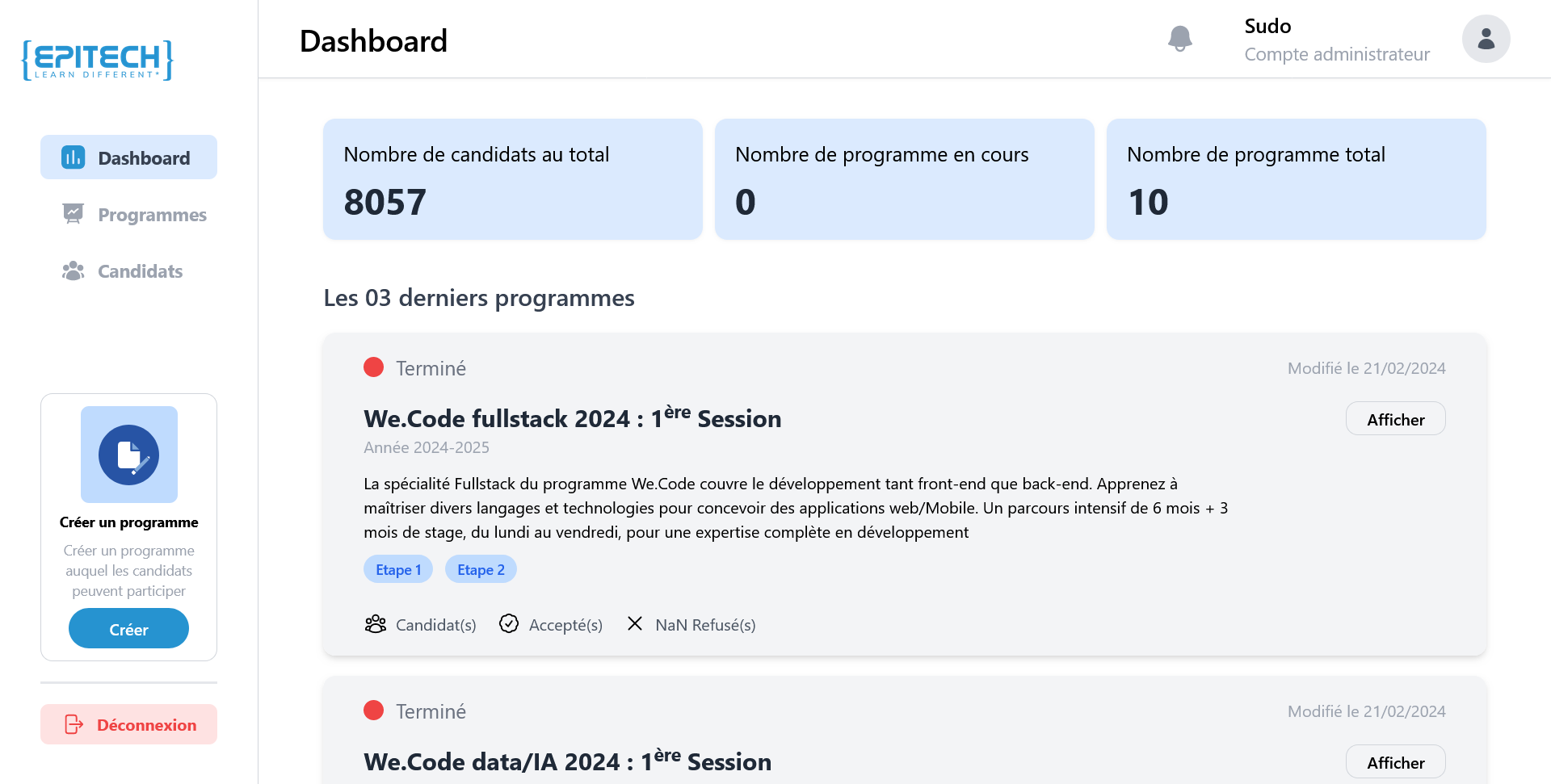The height and width of the screenshot is (784, 1551).
Task: Click the logout icon next to Déconnexion
Action: [x=73, y=724]
